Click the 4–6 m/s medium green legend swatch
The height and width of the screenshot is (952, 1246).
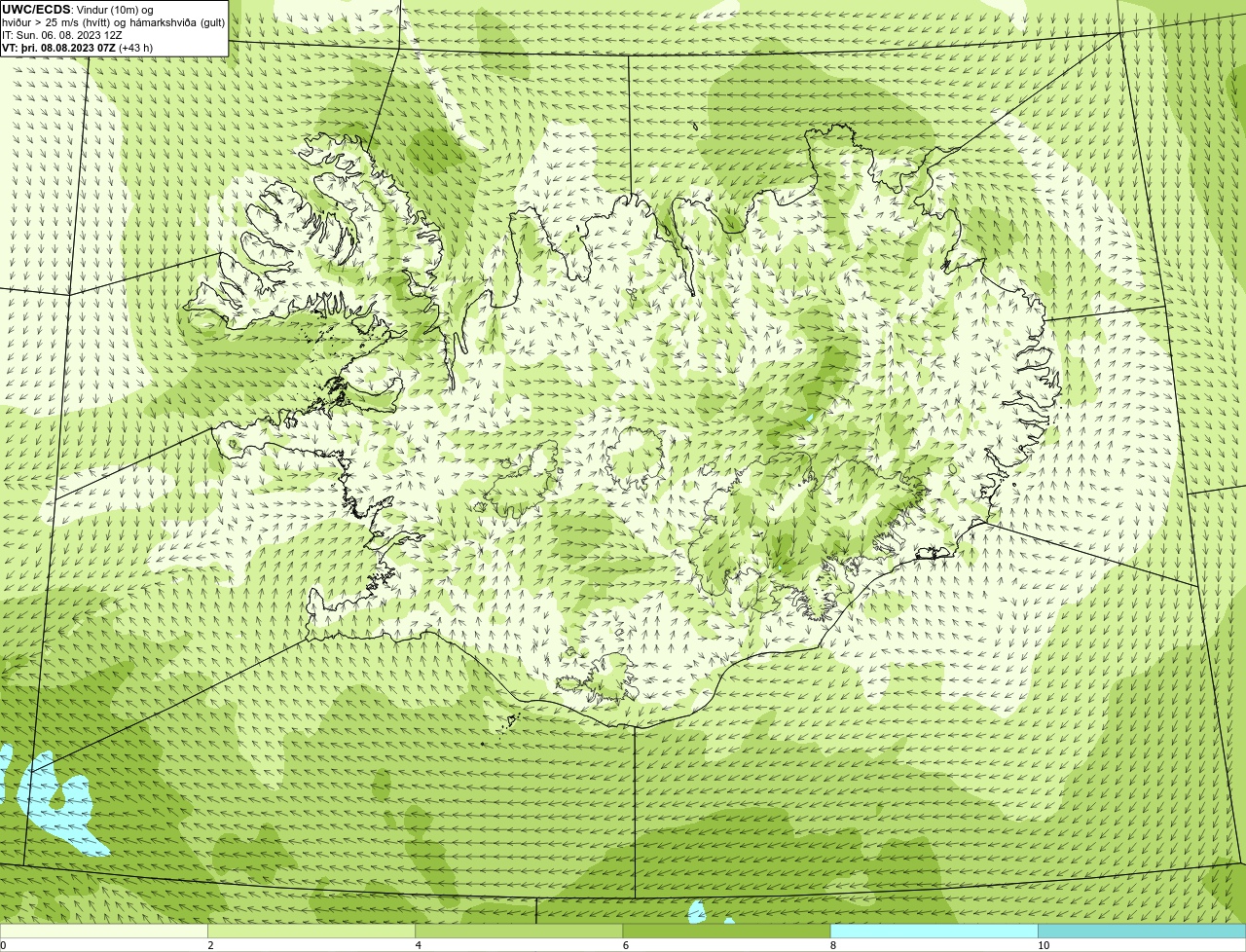tap(519, 932)
